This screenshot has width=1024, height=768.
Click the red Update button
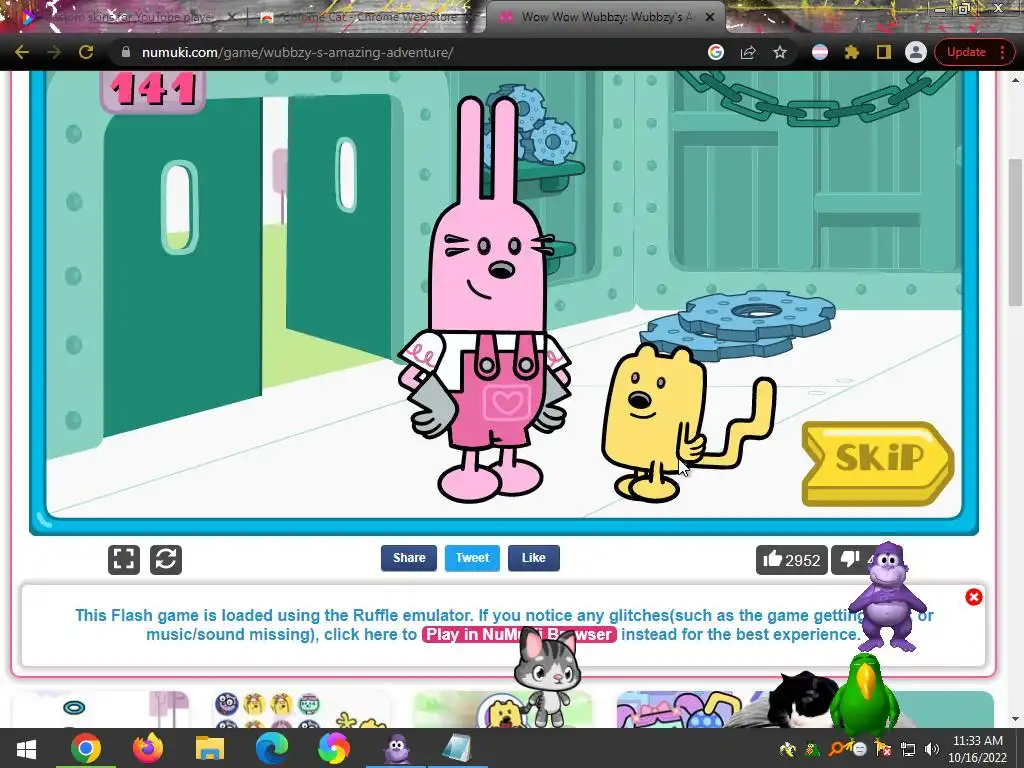click(966, 52)
